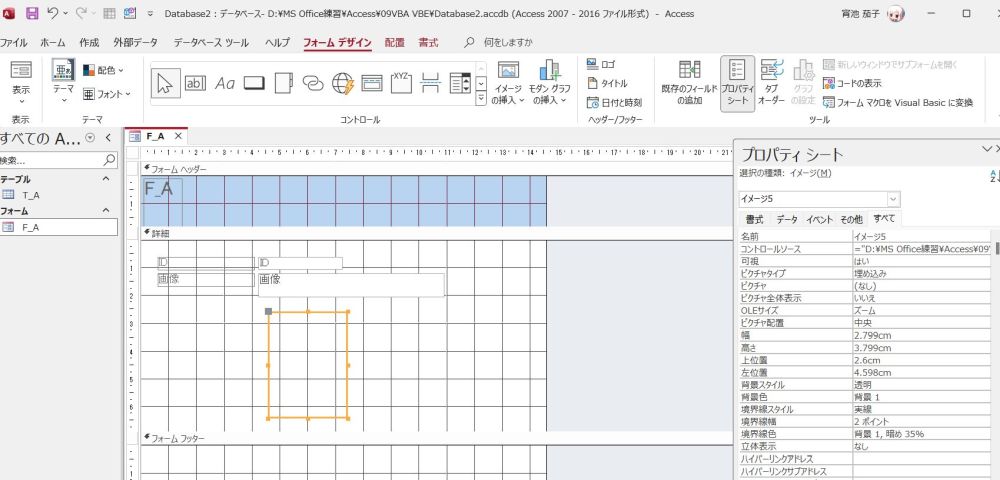Select the Text Box control tool

196,83
